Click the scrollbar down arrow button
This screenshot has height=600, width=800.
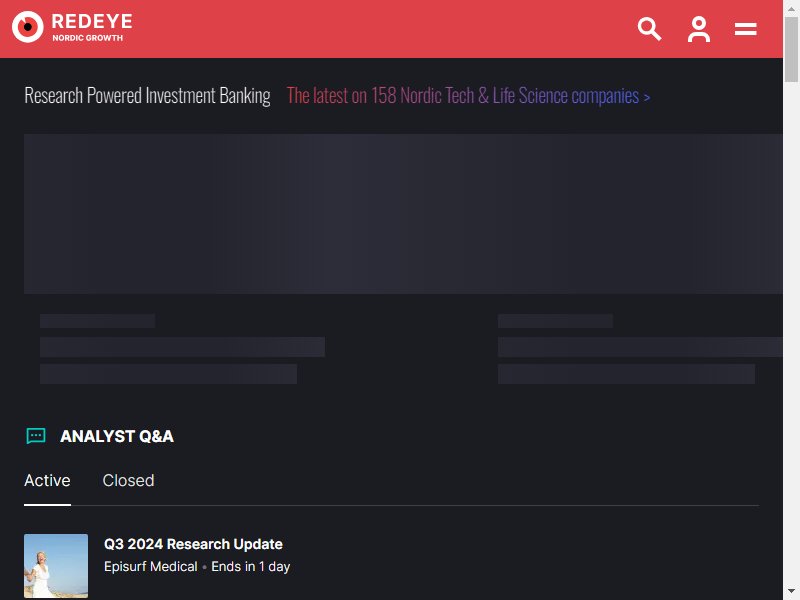pos(791,591)
